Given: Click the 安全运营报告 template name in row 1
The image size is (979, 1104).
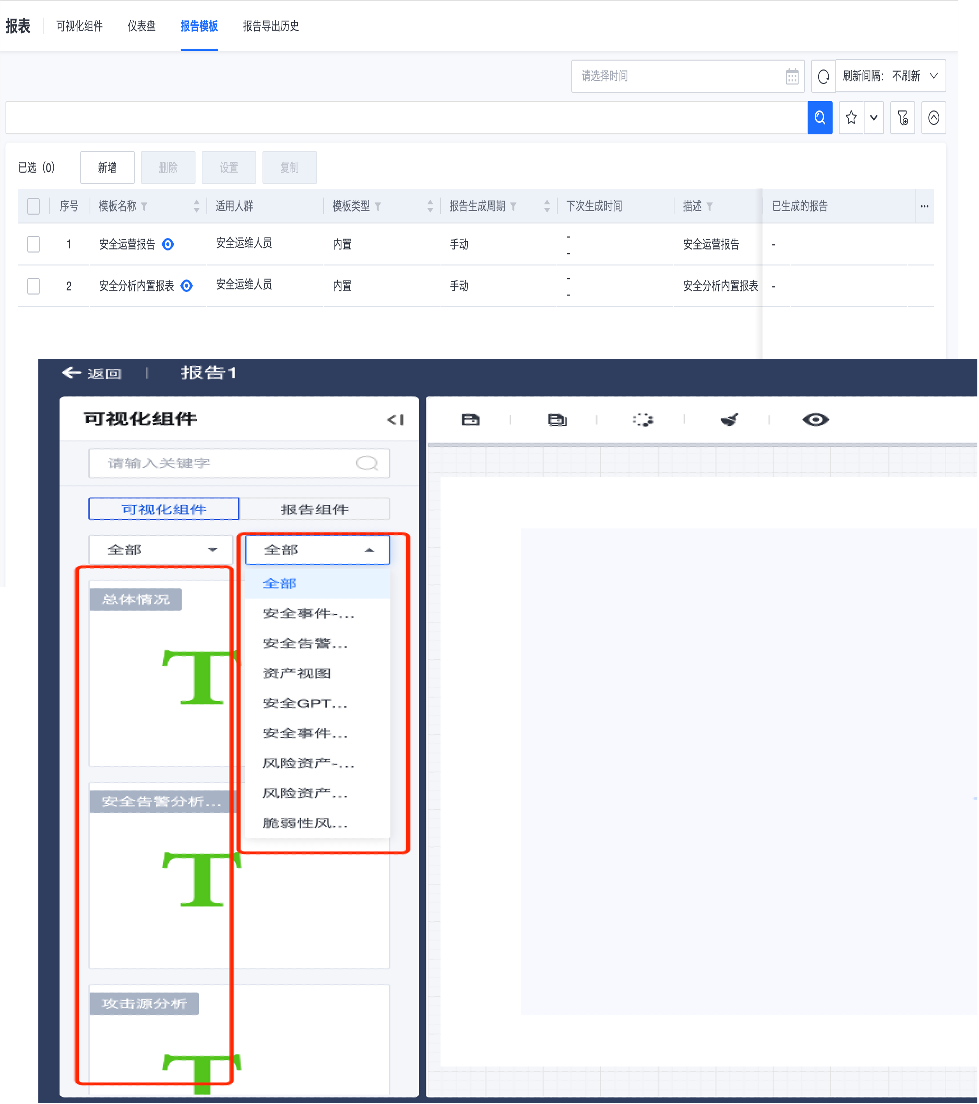Looking at the screenshot, I should tap(127, 244).
